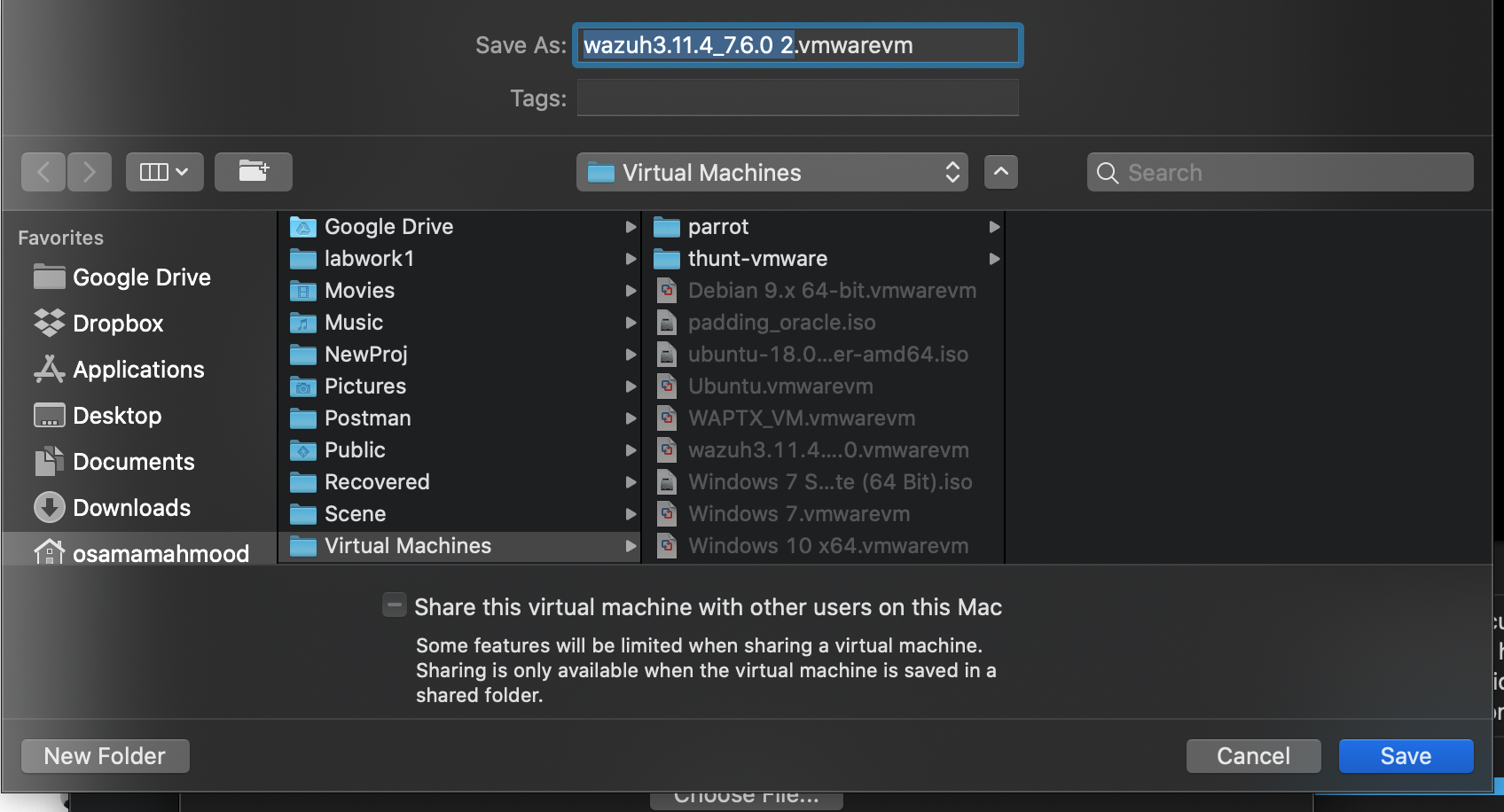The image size is (1504, 812).
Task: Open the Virtual Machines location dropdown
Action: pos(772,172)
